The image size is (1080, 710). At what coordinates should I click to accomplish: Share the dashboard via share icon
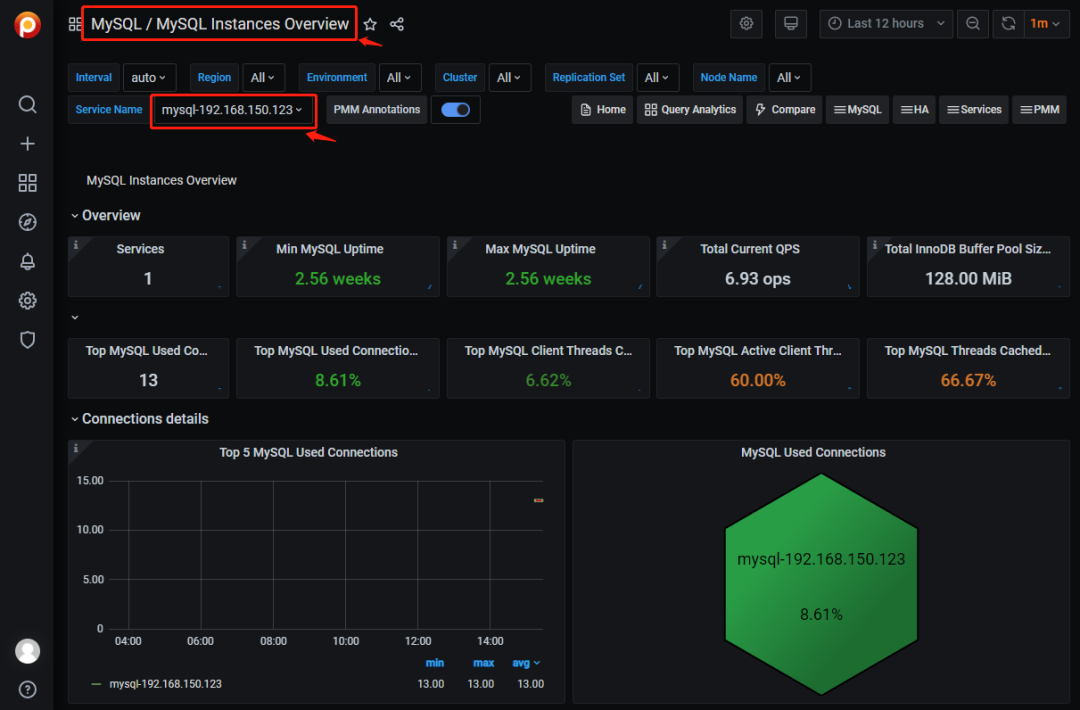397,24
